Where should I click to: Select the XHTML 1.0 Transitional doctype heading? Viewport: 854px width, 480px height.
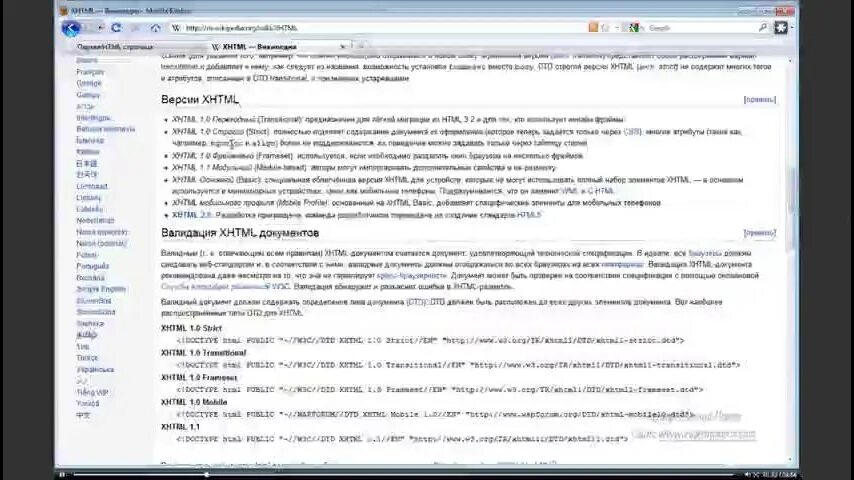[204, 353]
